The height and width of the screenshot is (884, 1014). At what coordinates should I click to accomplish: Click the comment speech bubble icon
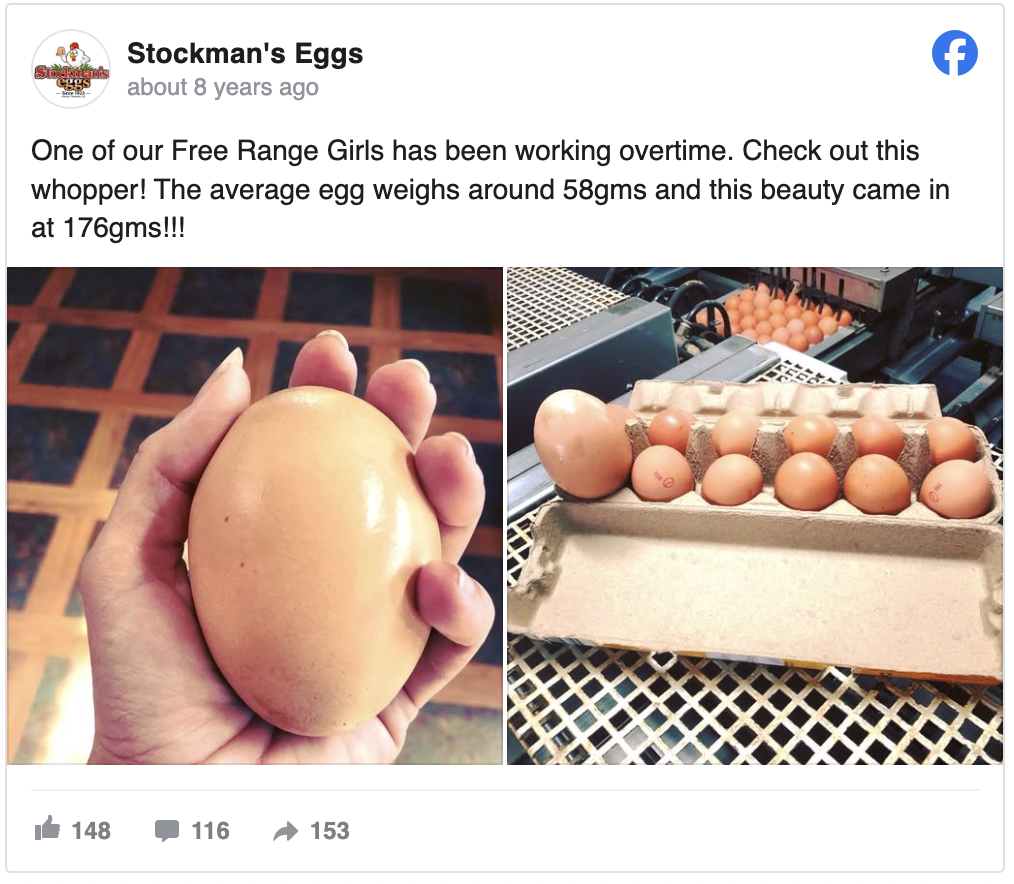pos(167,830)
